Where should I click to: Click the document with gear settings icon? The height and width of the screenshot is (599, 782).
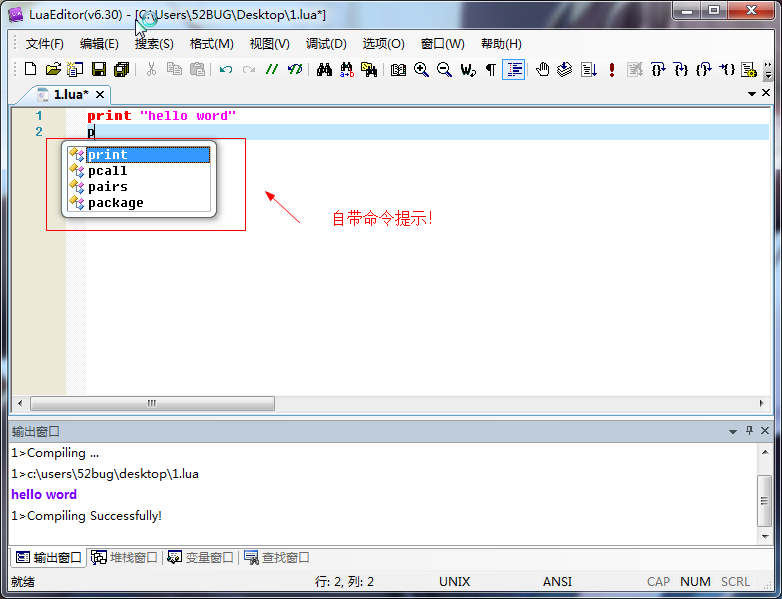pyautogui.click(x=749, y=69)
